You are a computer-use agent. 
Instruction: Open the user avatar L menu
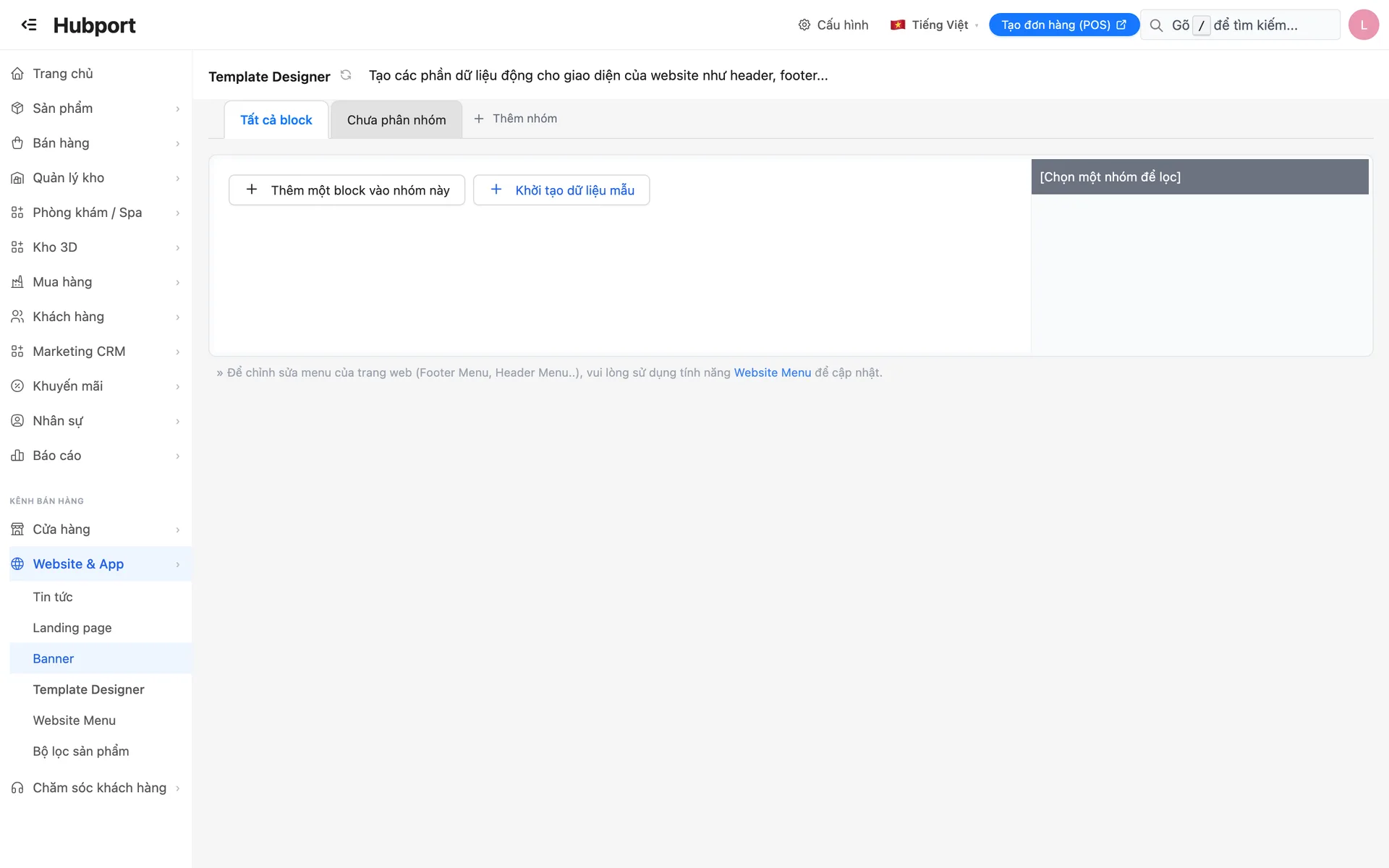pos(1364,25)
